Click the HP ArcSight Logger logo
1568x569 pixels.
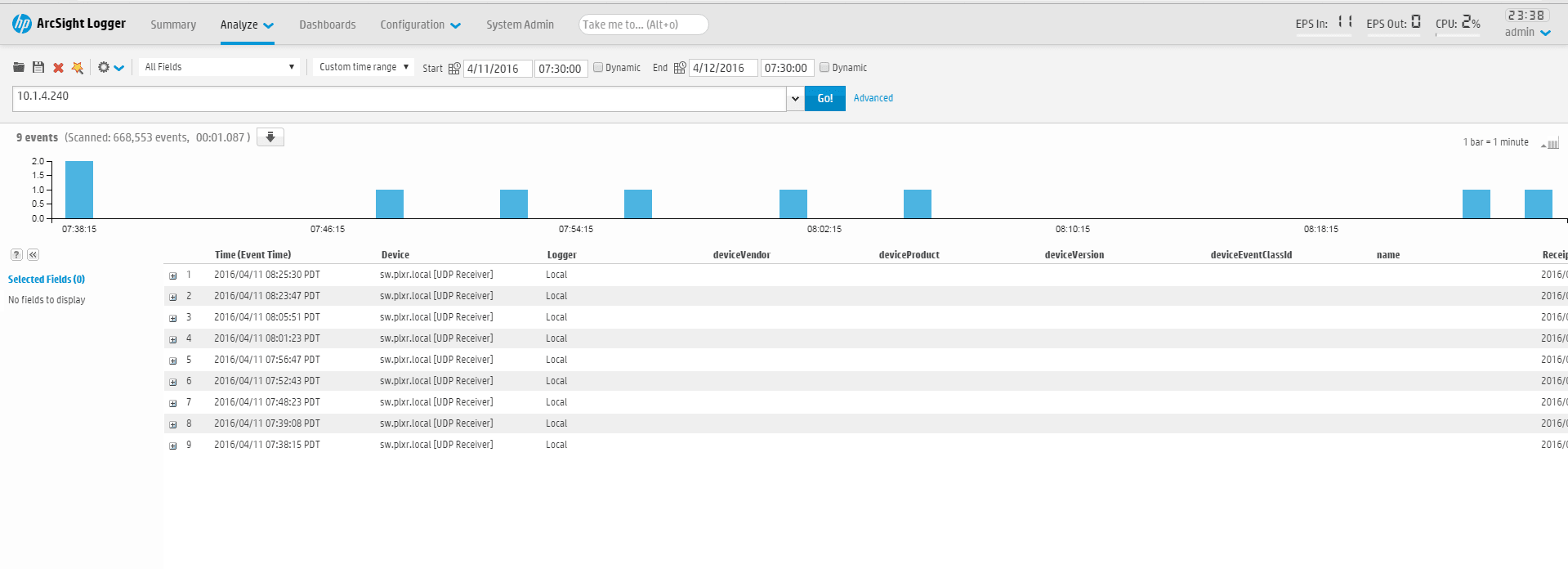click(x=69, y=24)
